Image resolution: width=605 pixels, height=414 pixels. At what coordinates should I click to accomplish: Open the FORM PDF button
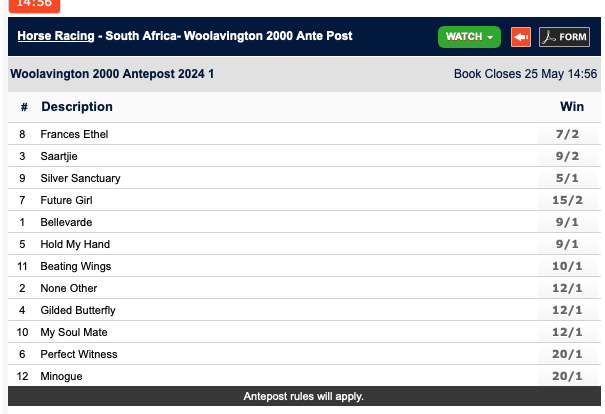coord(565,37)
